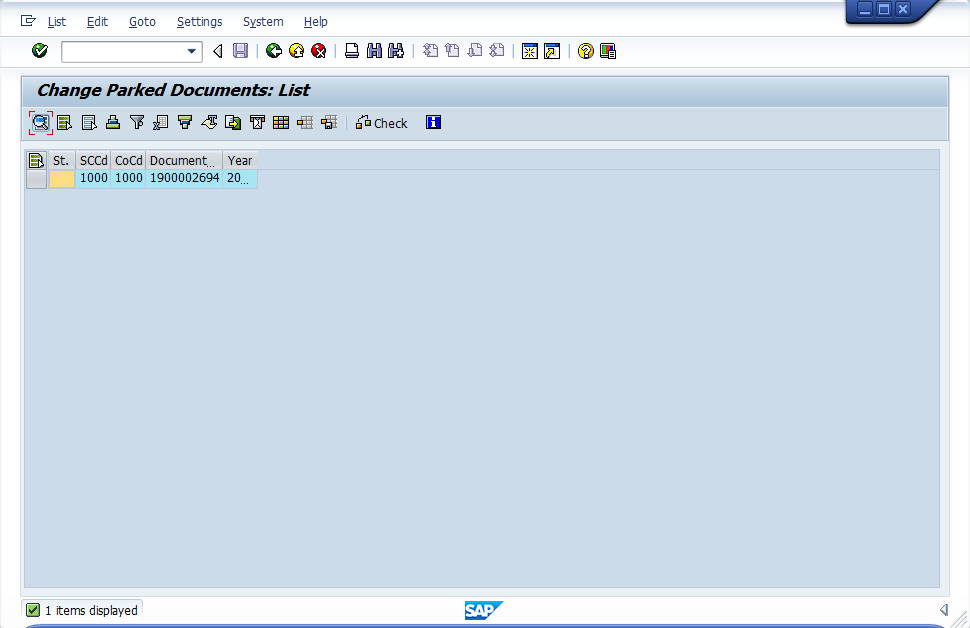Image resolution: width=970 pixels, height=628 pixels.
Task: Click the Document column header
Action: (184, 161)
